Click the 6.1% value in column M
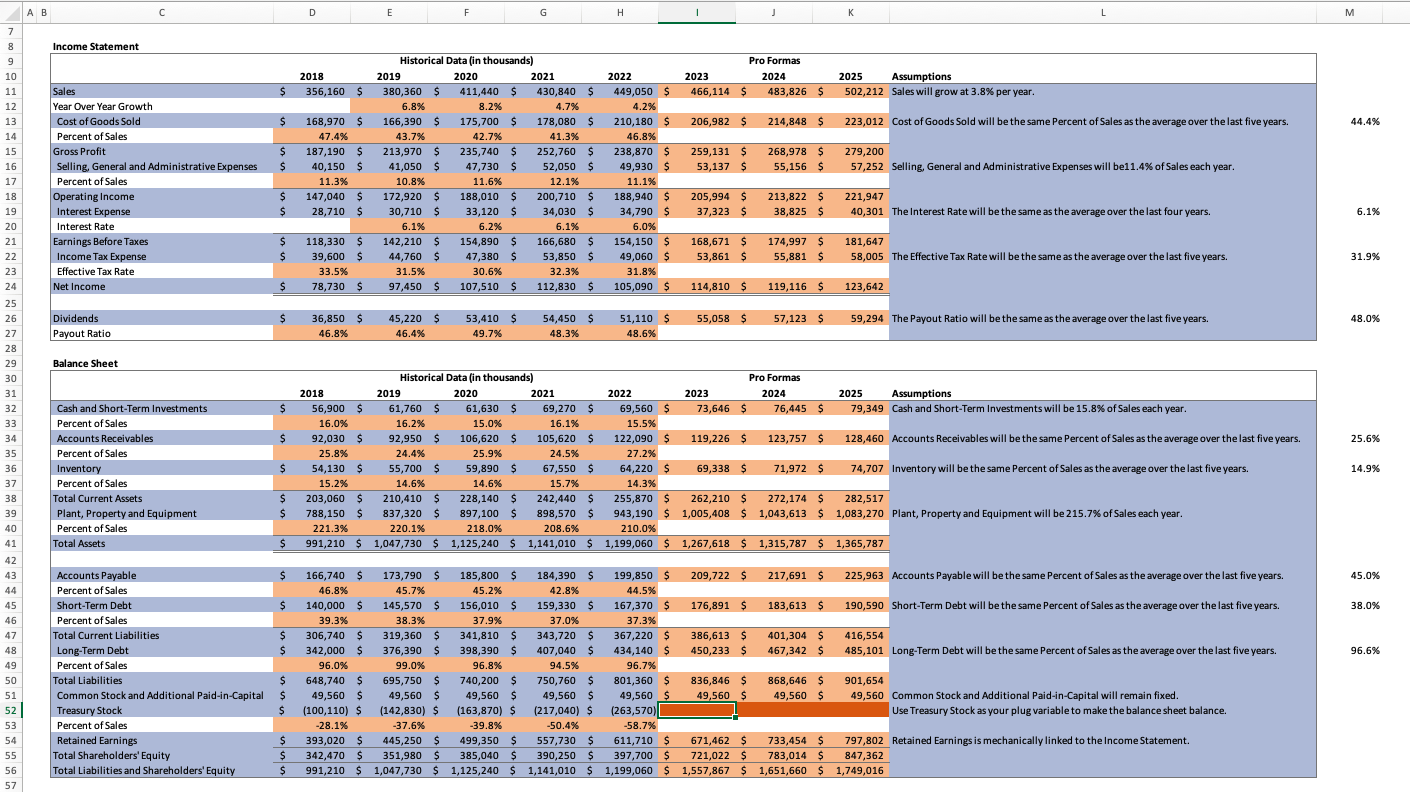Screen dimensions: 1410x792 click(1367, 211)
